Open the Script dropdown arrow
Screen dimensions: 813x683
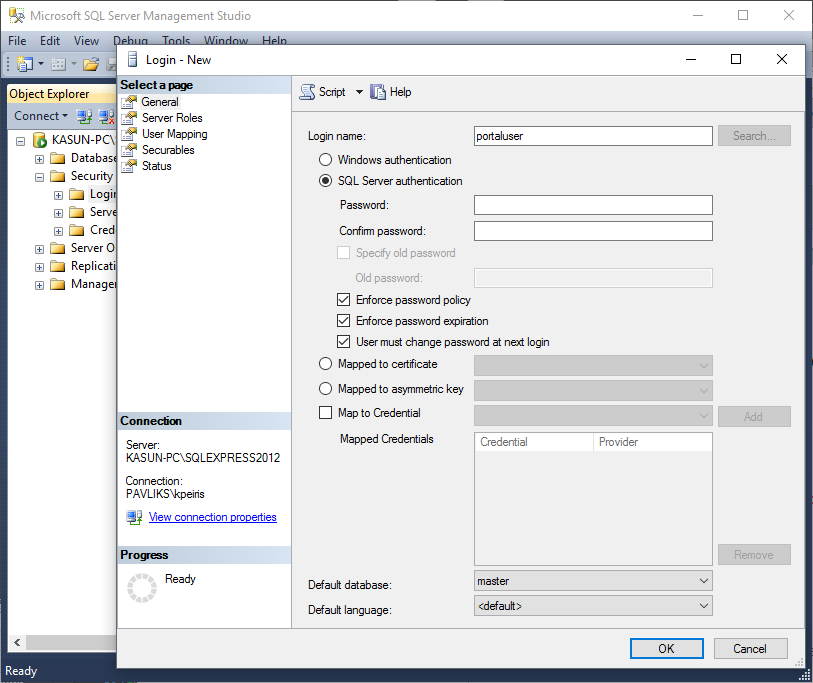tap(359, 92)
